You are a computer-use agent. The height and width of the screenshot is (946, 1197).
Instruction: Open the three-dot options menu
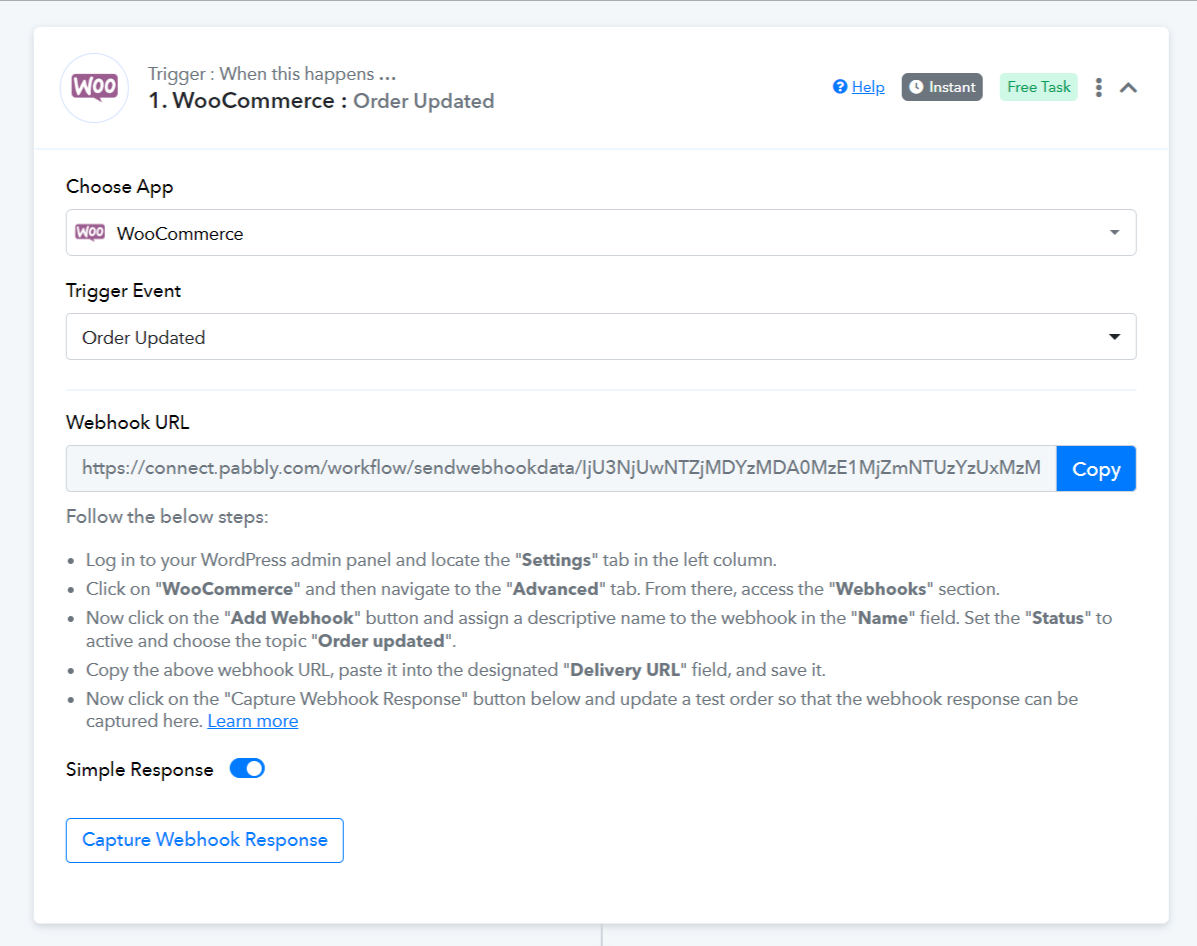tap(1099, 87)
